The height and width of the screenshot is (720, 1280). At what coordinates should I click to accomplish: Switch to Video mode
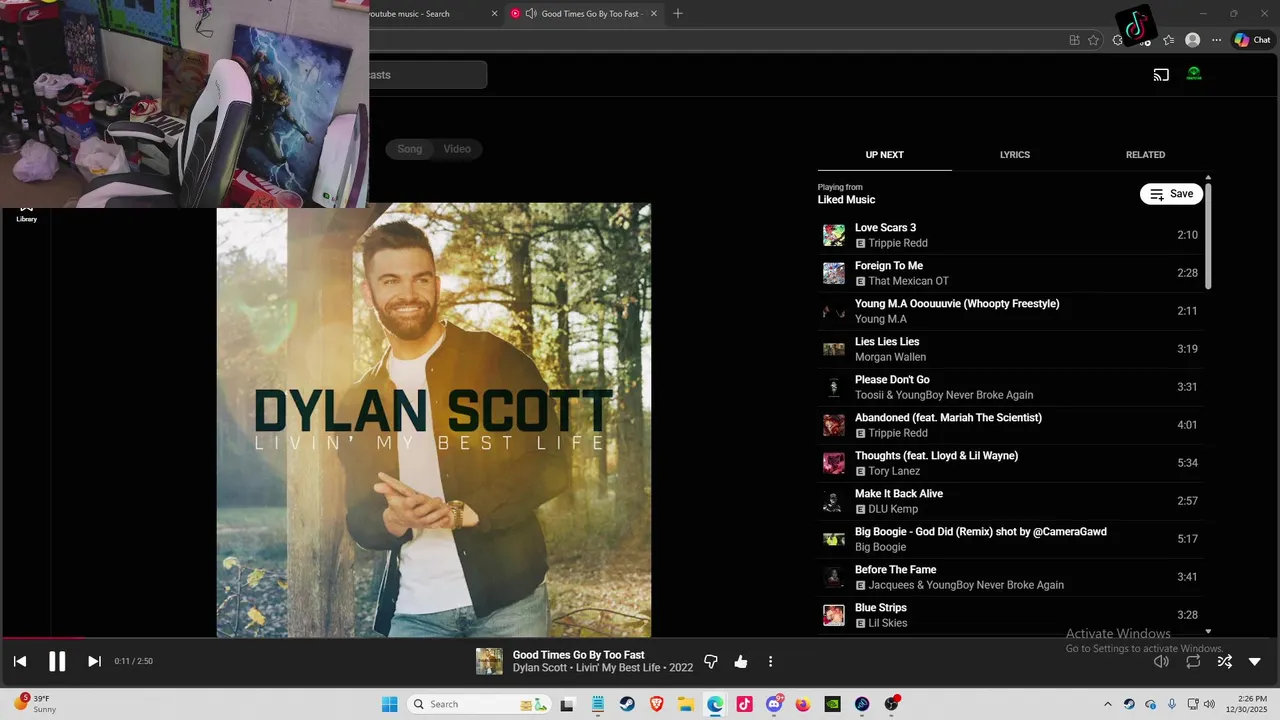[x=457, y=149]
